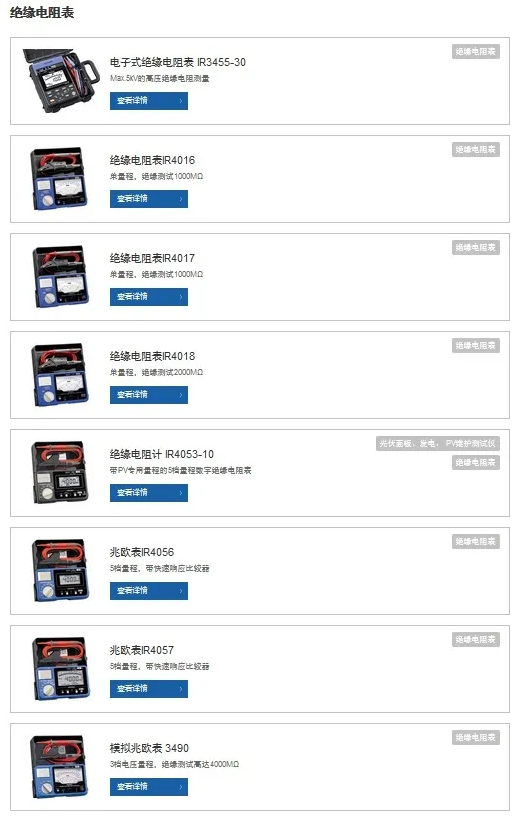Click the 电子式绝缘电阻表 IR3455-30 title link
This screenshot has width=515, height=824.
tap(178, 63)
